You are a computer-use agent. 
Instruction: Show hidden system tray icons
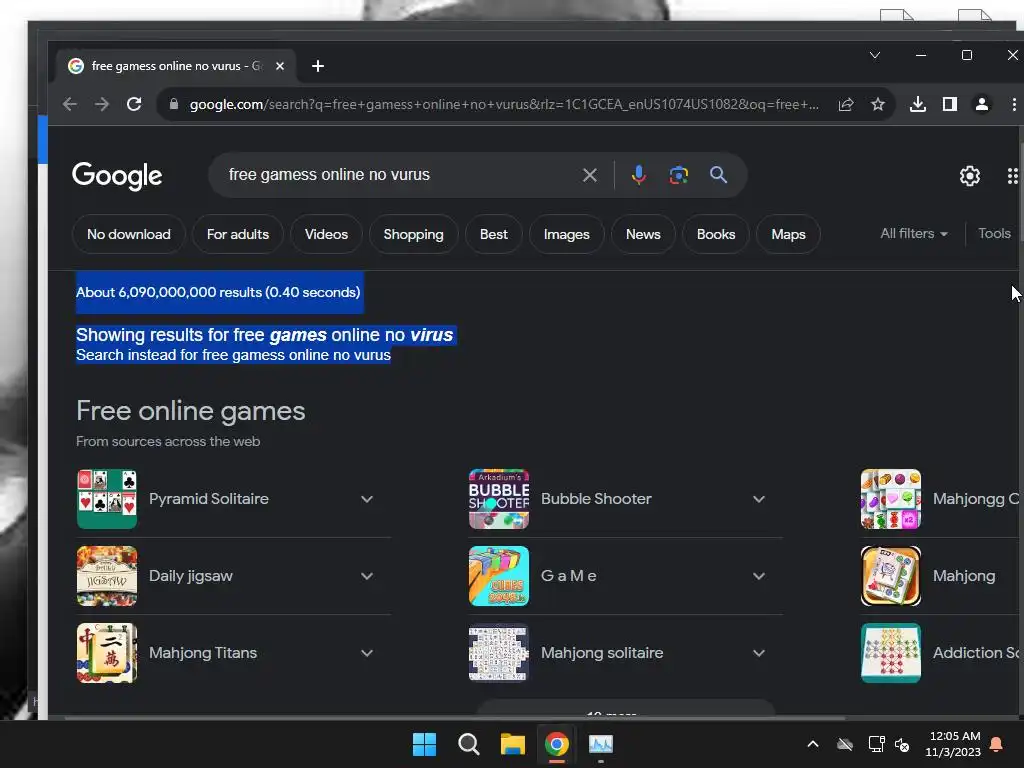click(813, 744)
